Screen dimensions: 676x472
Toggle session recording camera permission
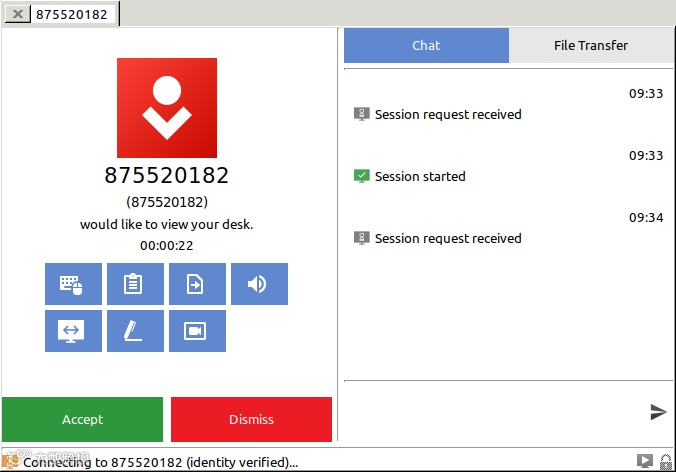click(197, 331)
